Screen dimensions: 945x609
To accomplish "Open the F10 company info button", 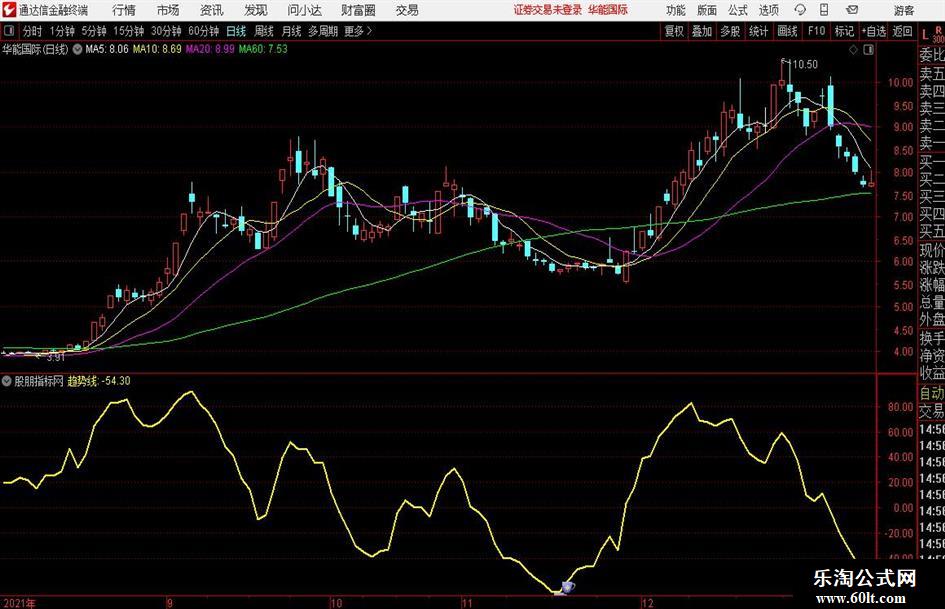I will [817, 31].
